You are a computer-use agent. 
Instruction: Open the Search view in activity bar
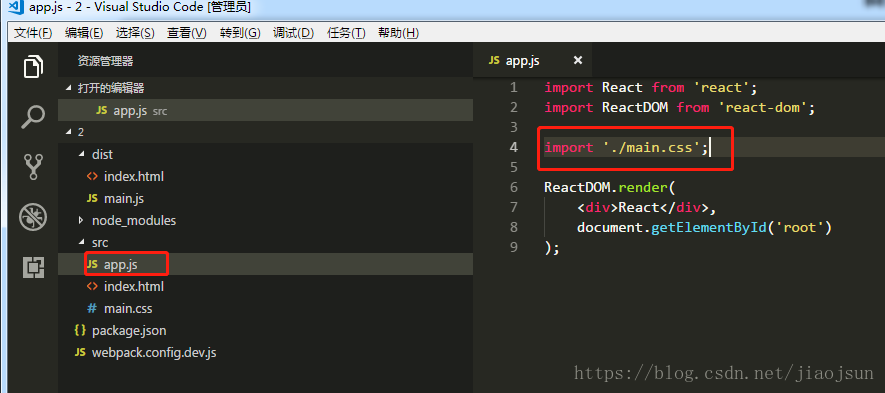pyautogui.click(x=33, y=117)
